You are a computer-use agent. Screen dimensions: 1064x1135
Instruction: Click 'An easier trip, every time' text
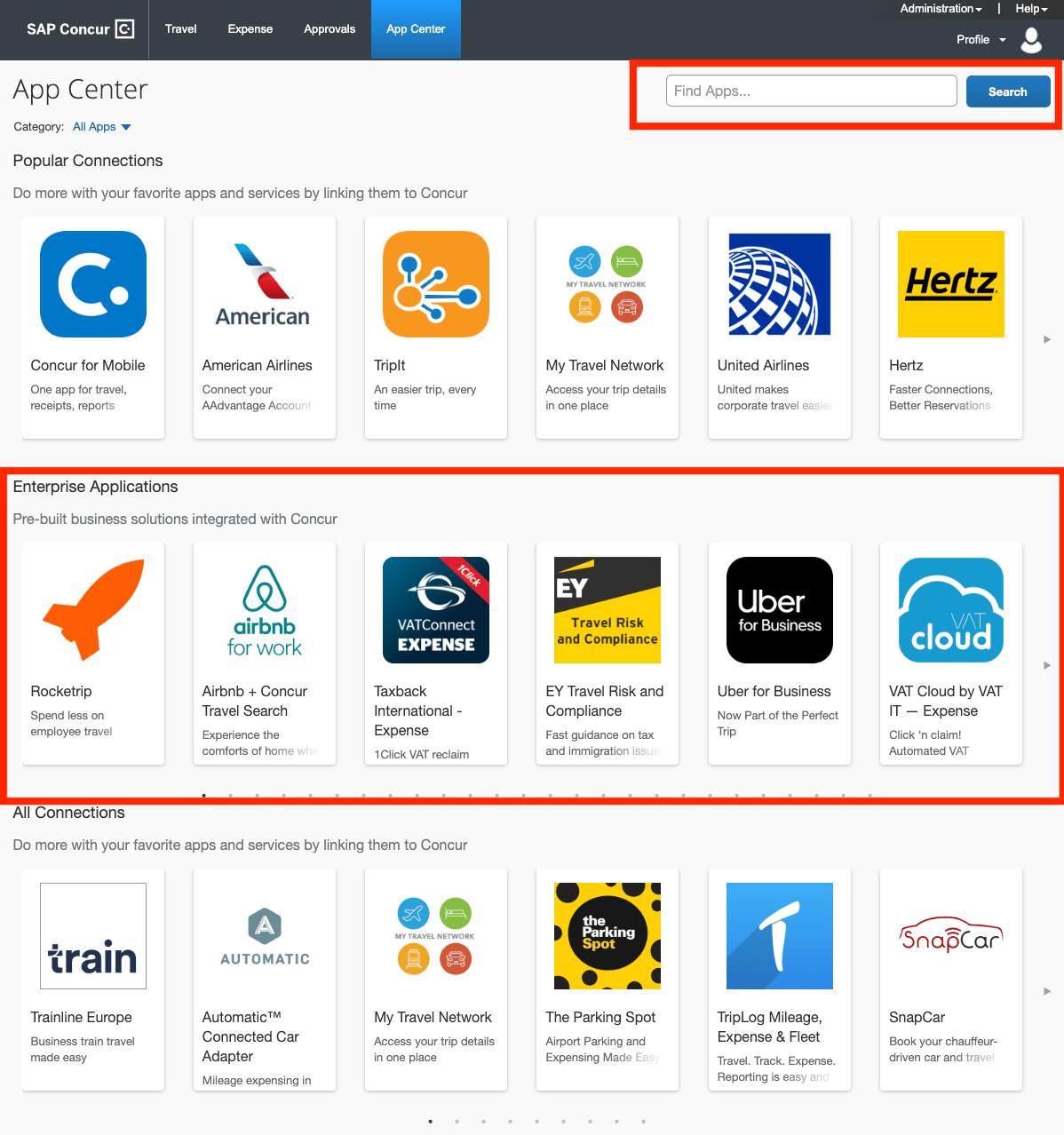click(425, 398)
